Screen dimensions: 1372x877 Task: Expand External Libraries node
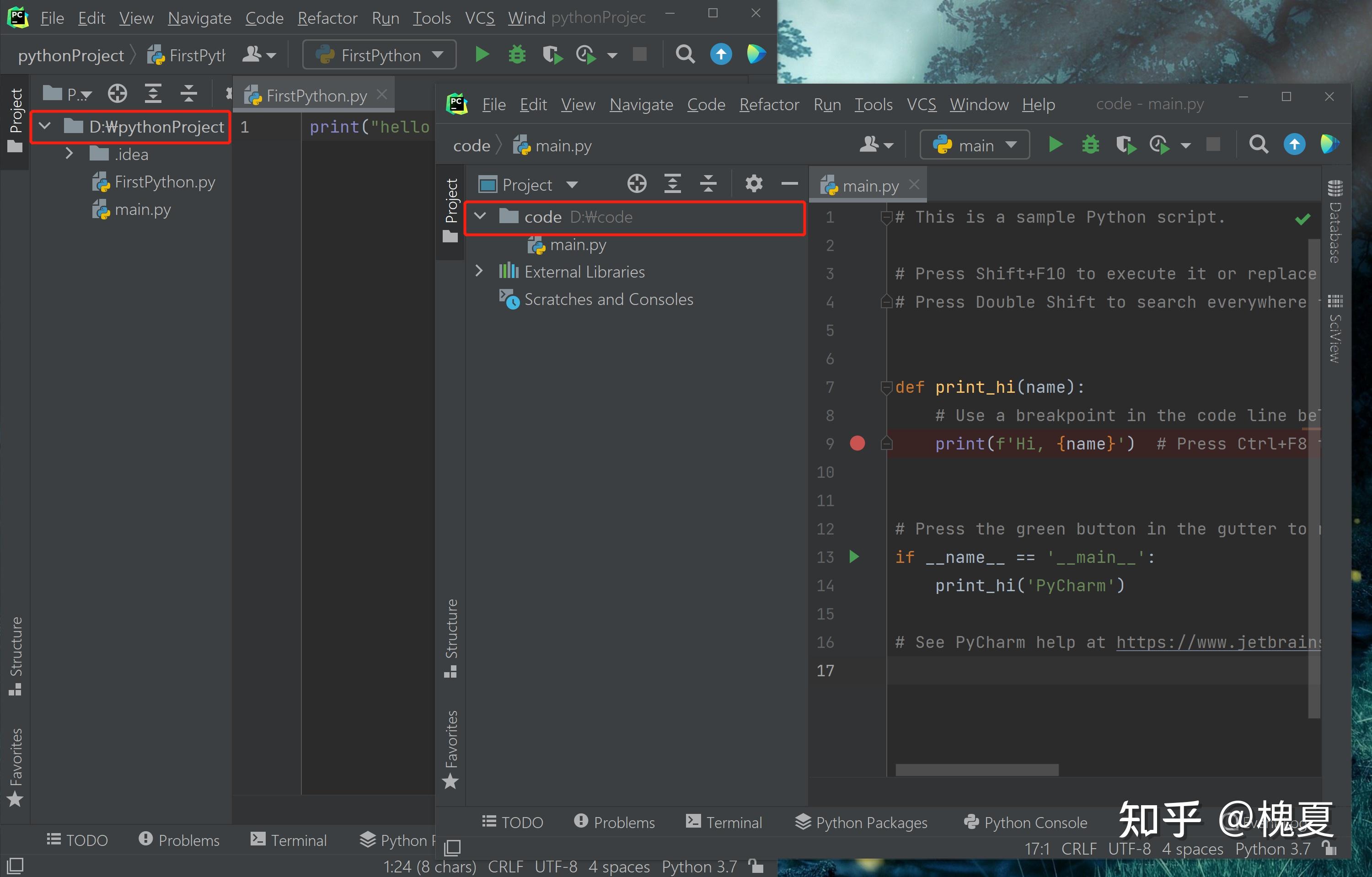[479, 271]
